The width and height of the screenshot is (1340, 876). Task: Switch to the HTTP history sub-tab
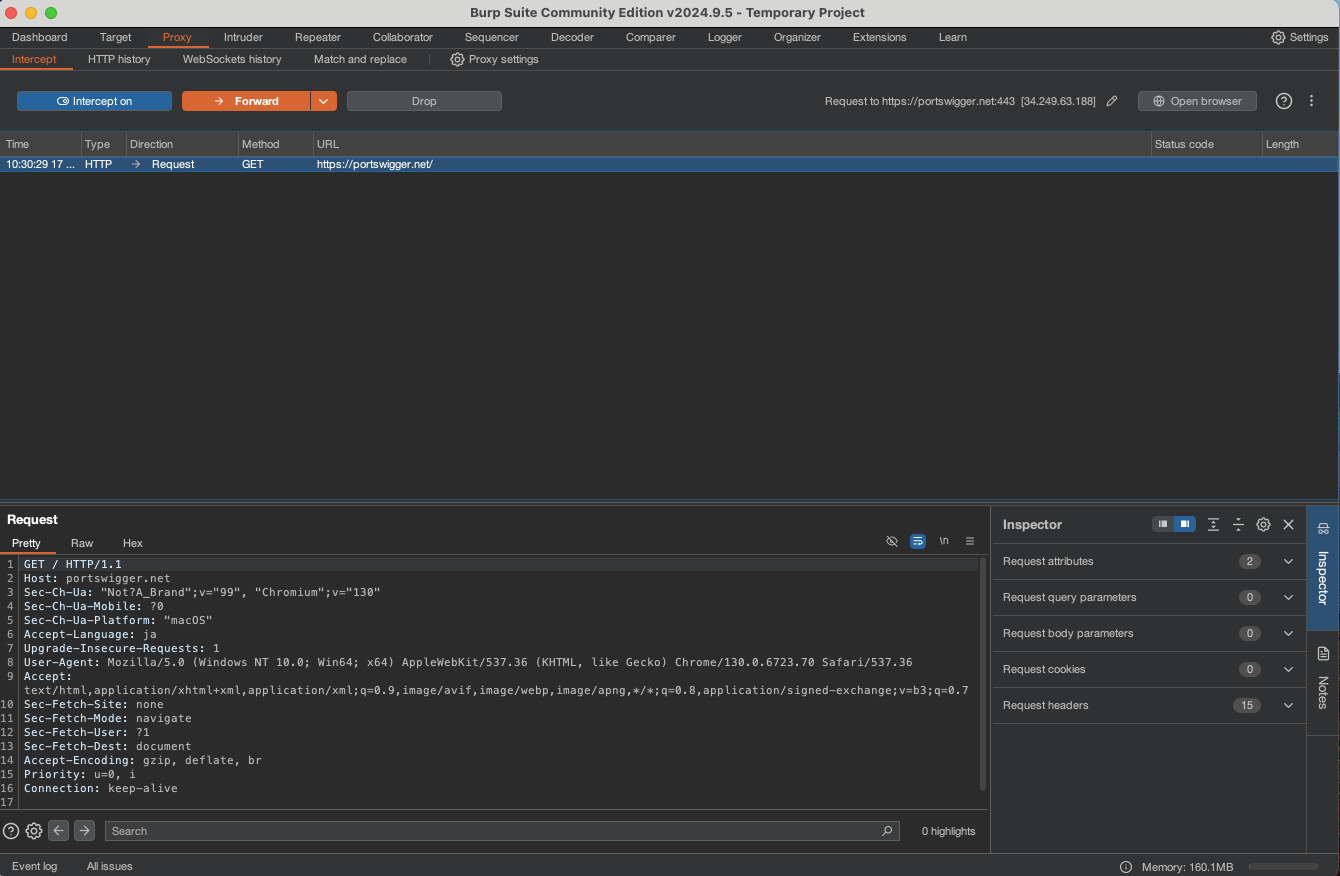pyautogui.click(x=119, y=59)
